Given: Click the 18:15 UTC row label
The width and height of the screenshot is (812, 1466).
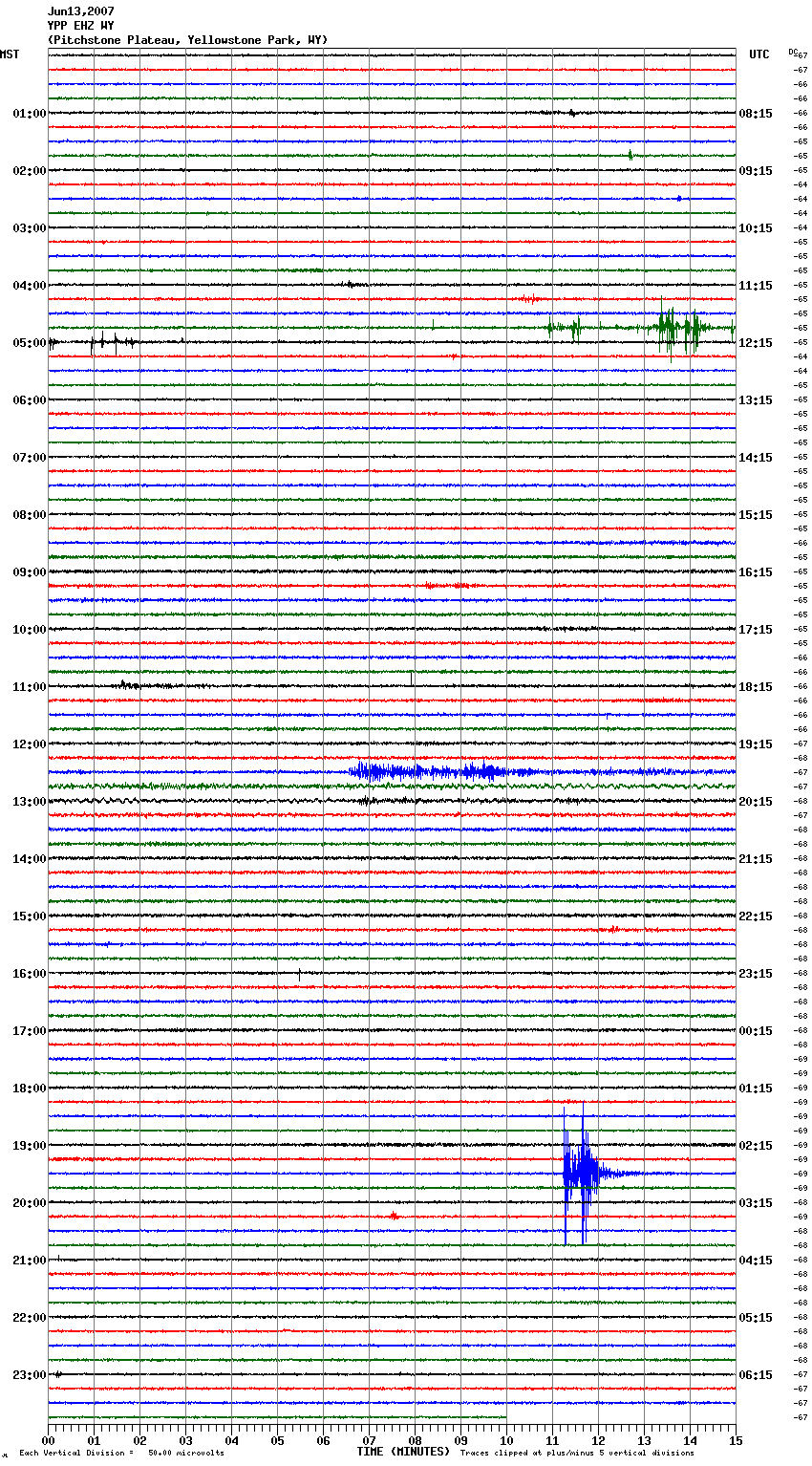Looking at the screenshot, I should (x=756, y=687).
